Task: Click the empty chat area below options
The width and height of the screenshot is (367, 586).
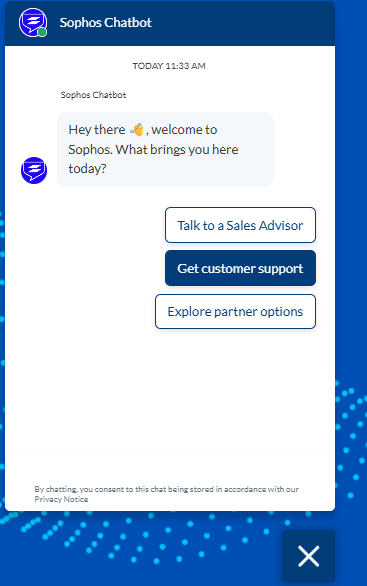Action: click(x=170, y=389)
